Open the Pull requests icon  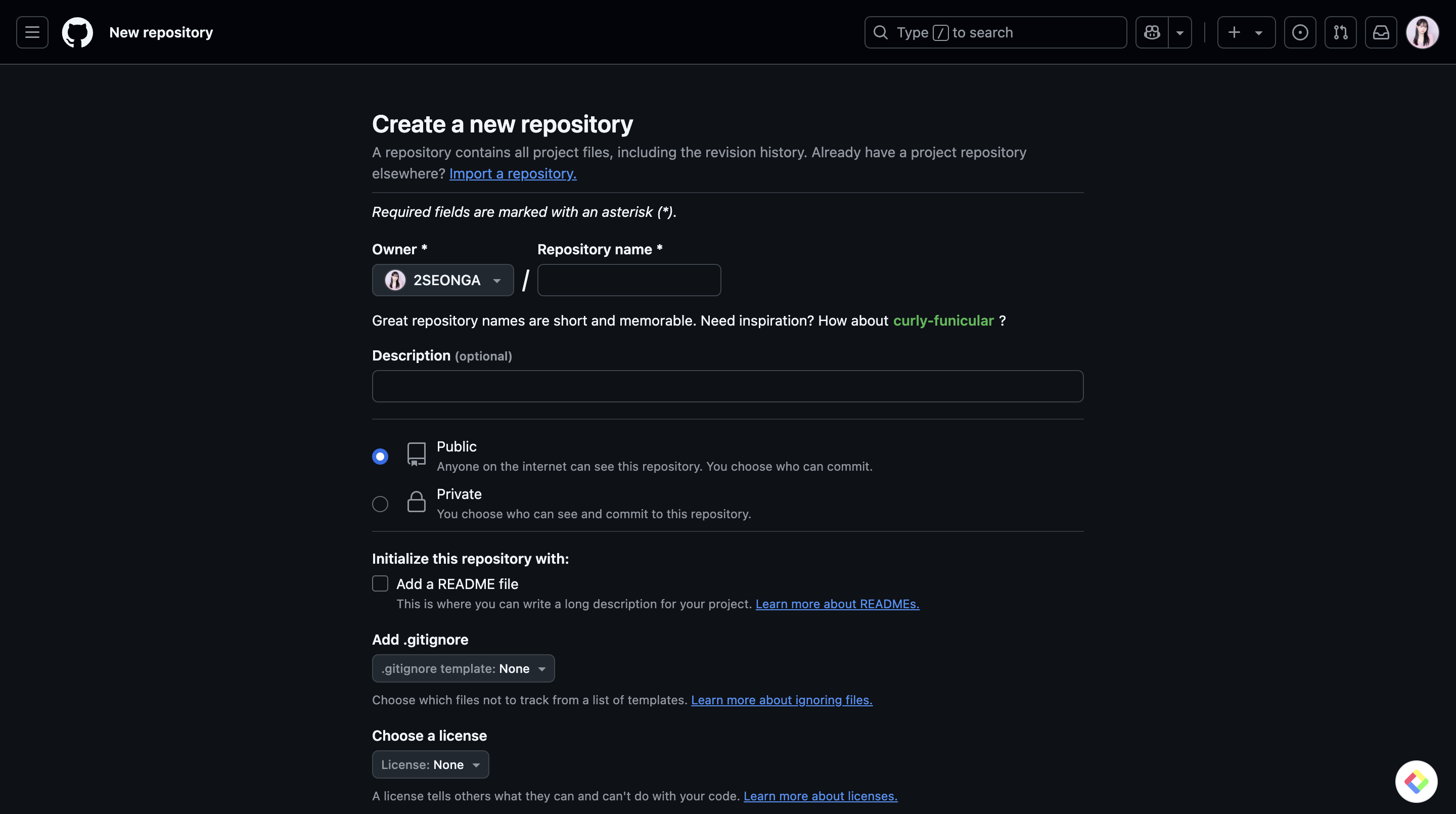1341,32
